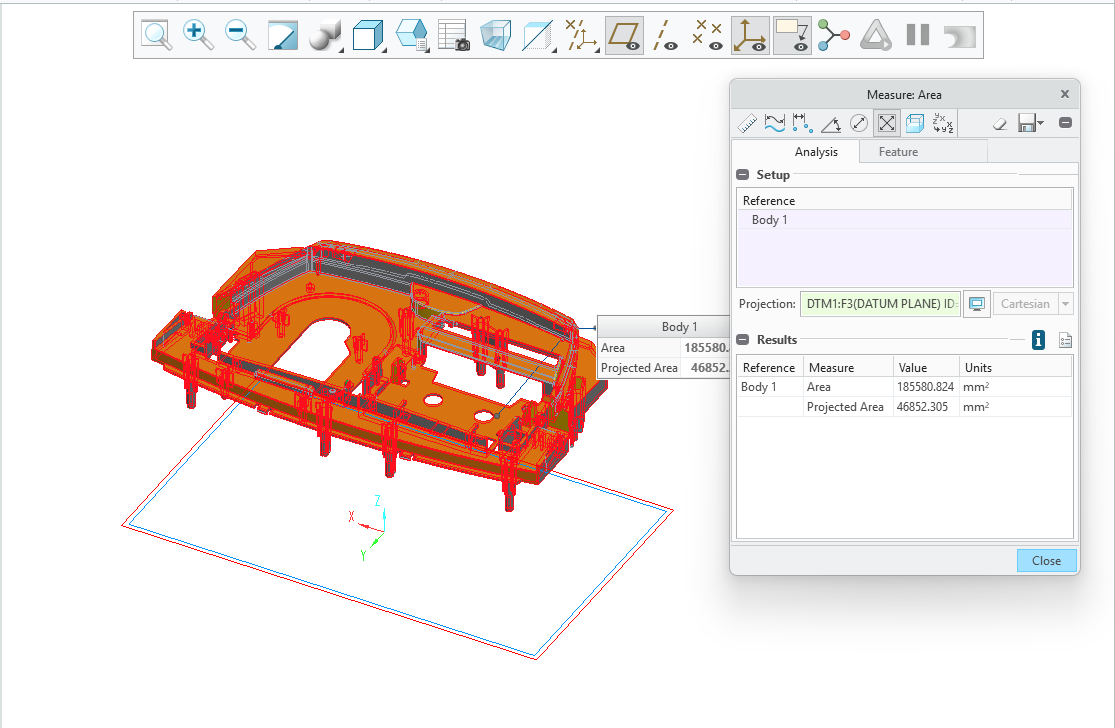The height and width of the screenshot is (728, 1115).
Task: Open the Cartesian coordinate dropdown
Action: click(1066, 304)
